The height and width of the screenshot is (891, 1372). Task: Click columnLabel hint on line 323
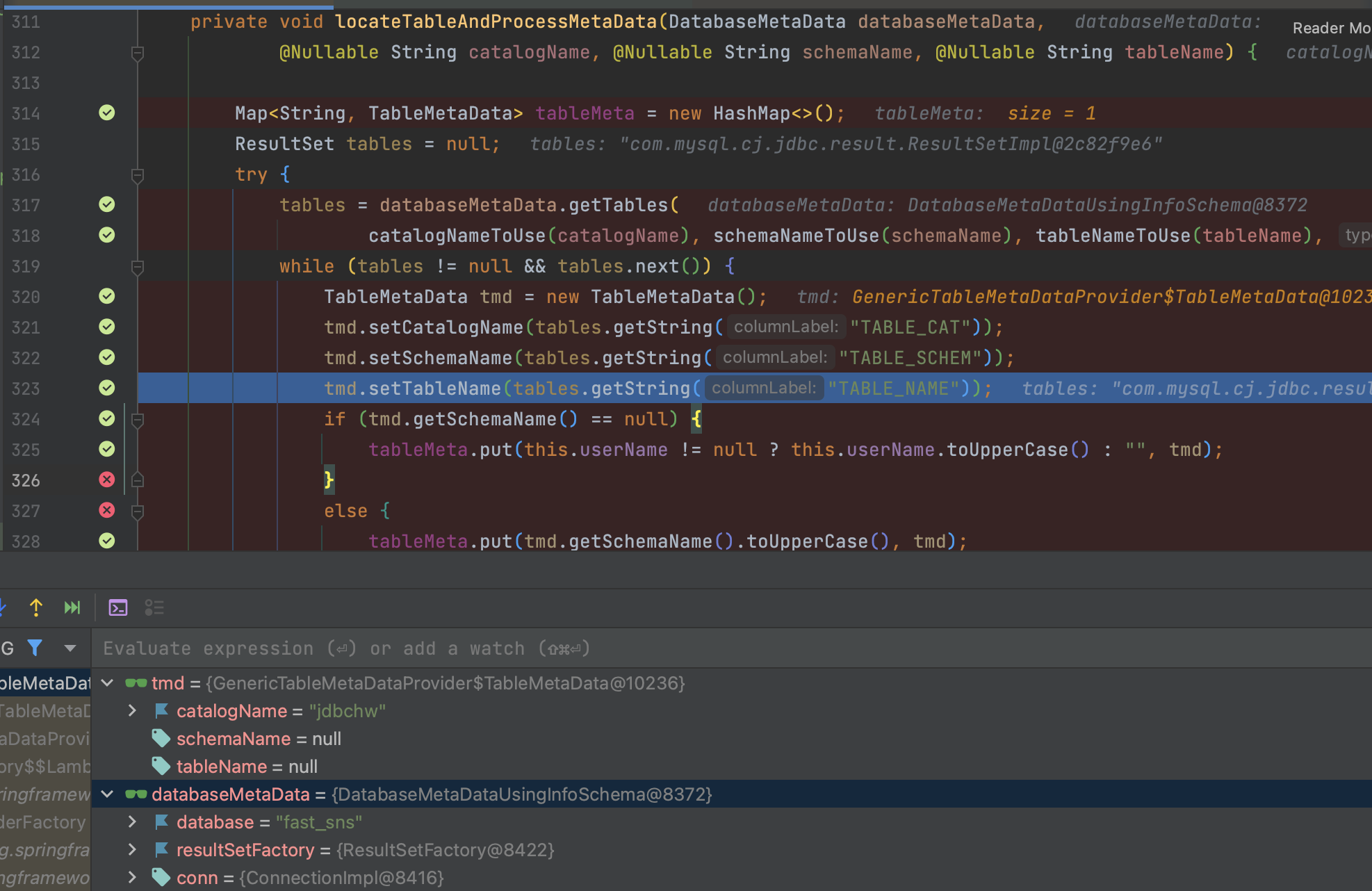764,388
